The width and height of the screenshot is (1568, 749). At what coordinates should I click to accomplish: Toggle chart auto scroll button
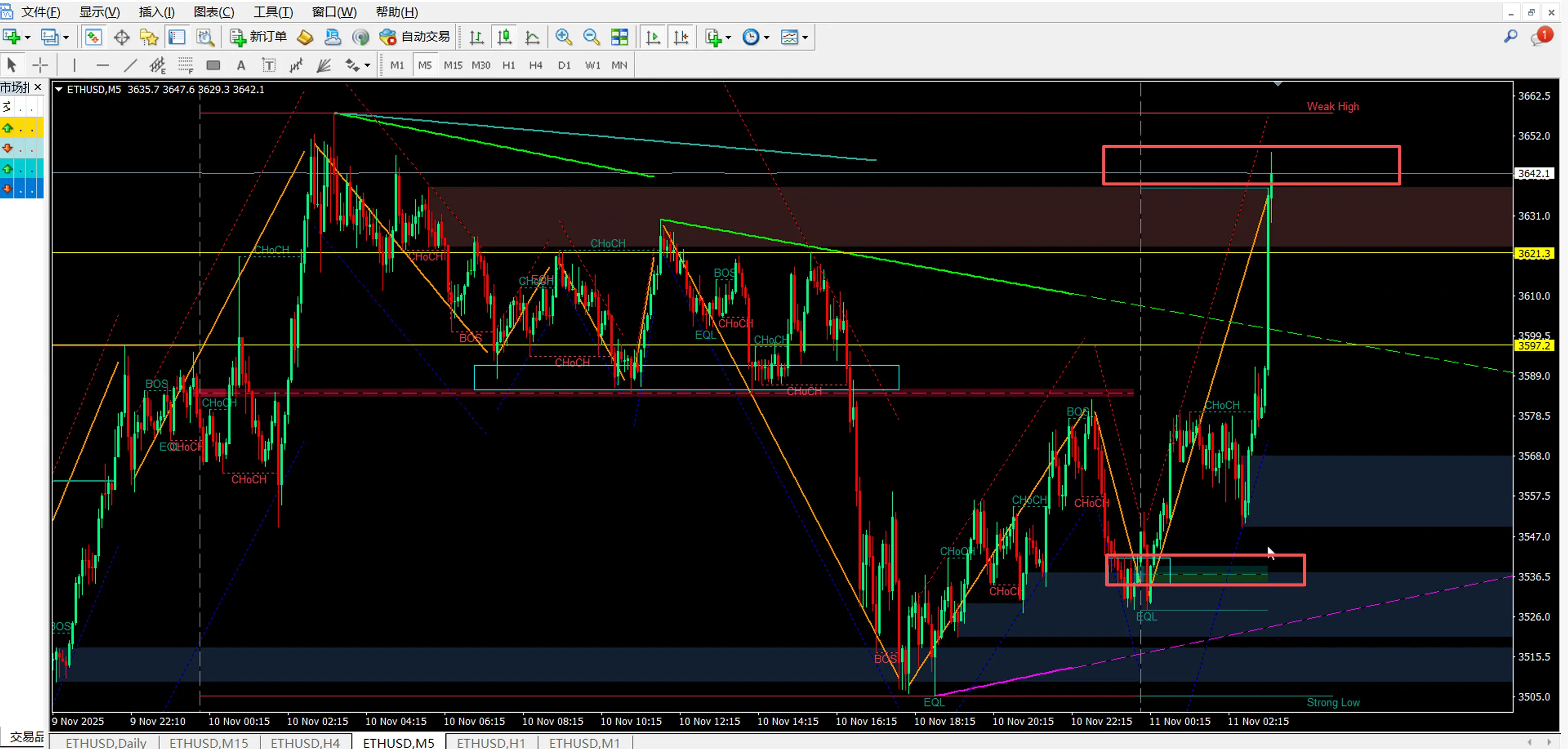tap(653, 37)
